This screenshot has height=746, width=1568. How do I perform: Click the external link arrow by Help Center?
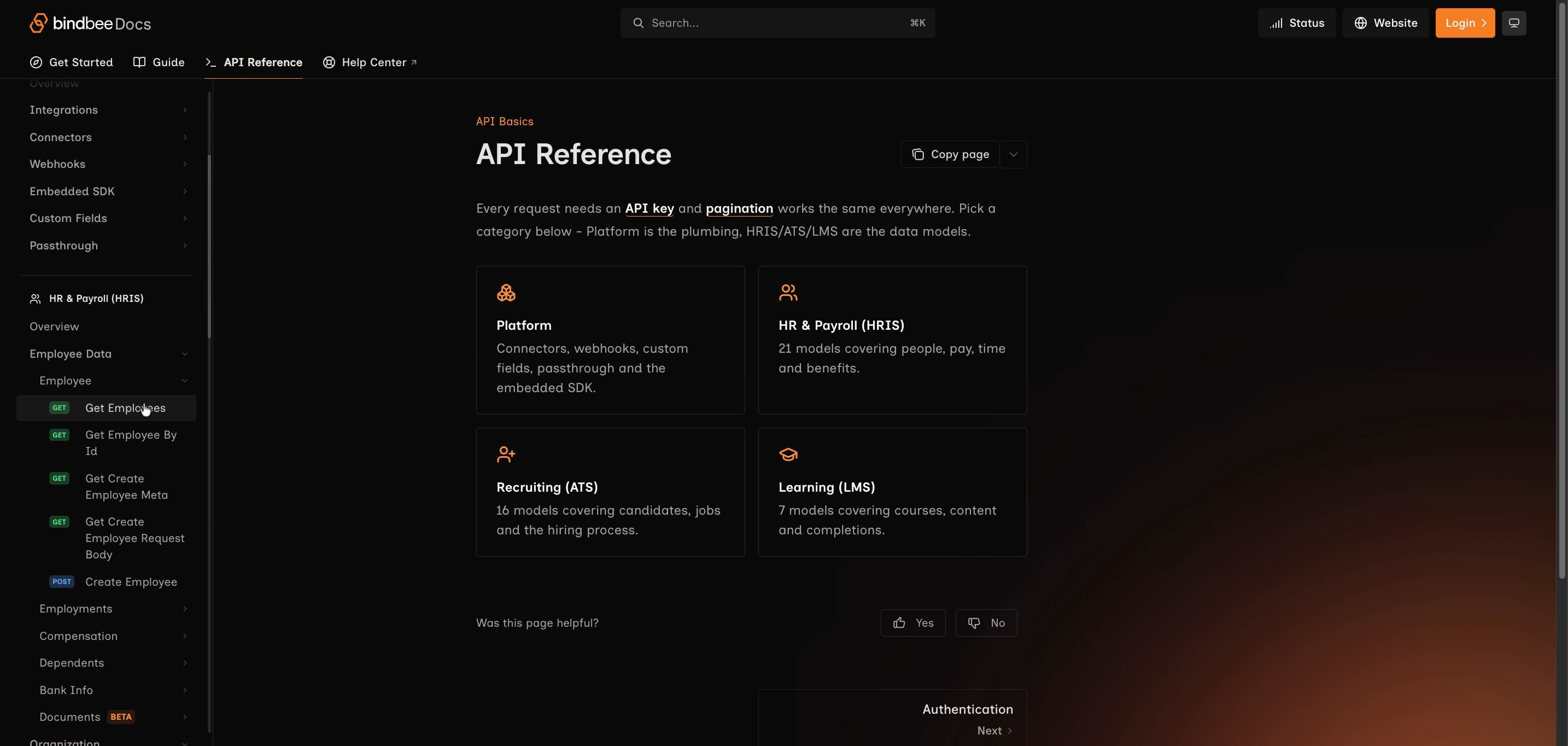(414, 62)
